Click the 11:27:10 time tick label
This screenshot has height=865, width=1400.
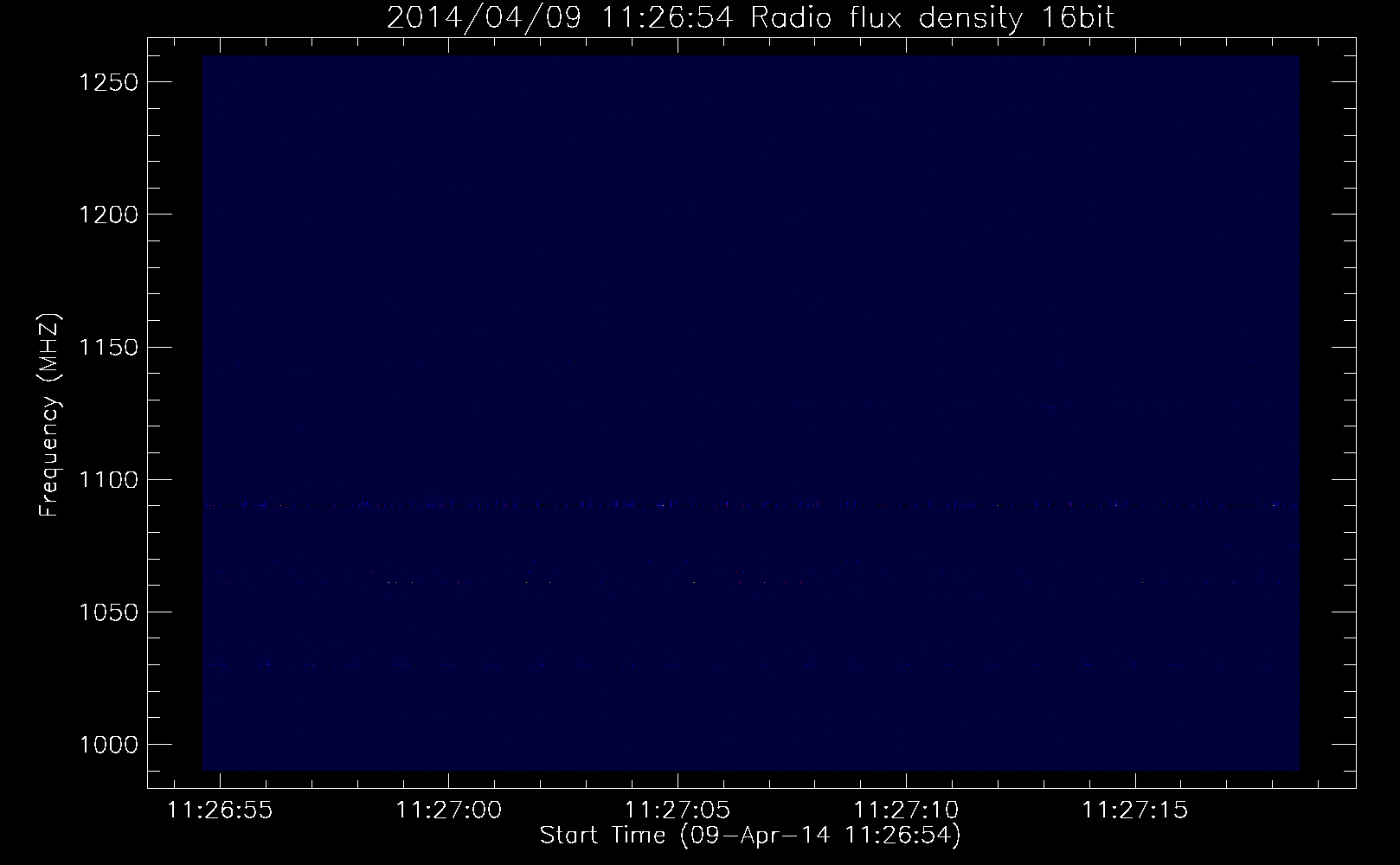tap(906, 811)
